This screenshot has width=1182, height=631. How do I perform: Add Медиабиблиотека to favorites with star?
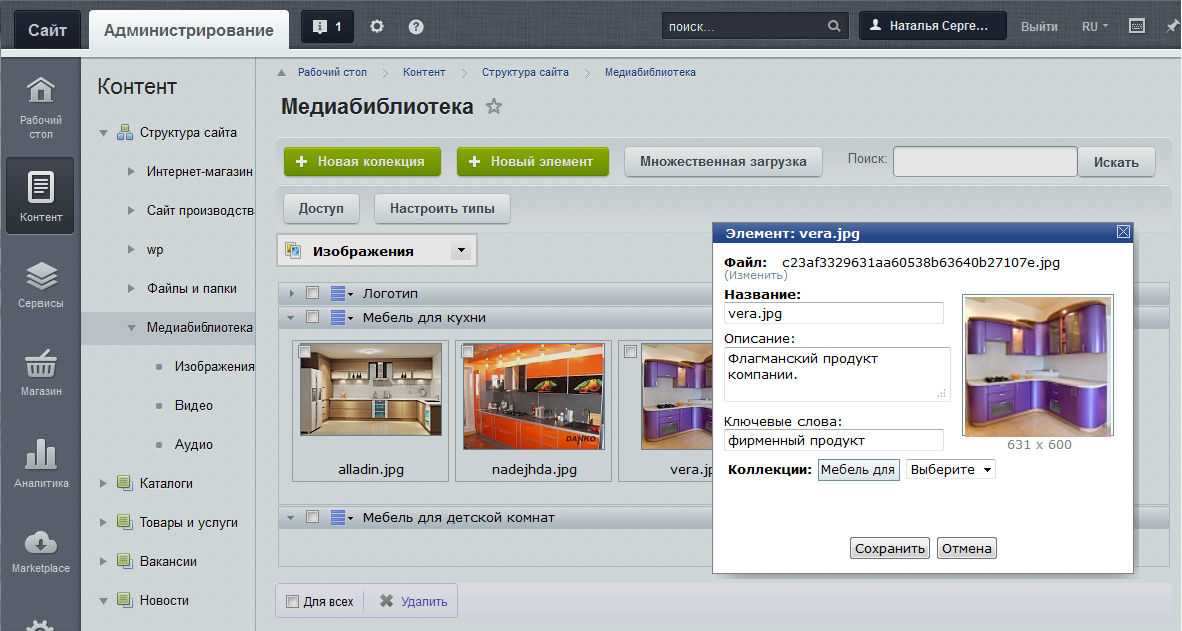pos(493,107)
